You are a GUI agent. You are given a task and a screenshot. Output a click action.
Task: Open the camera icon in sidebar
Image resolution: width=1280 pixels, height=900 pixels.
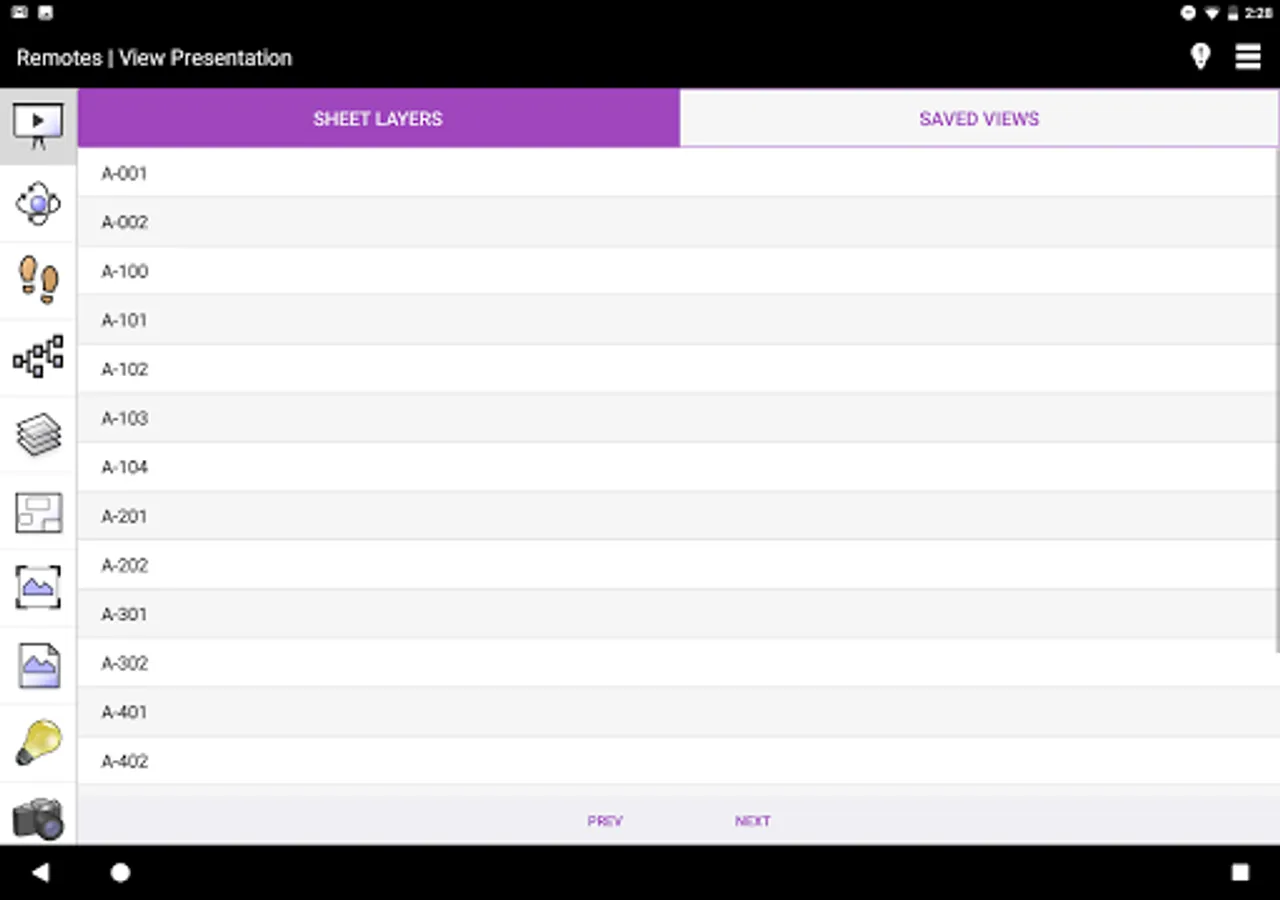[38, 819]
